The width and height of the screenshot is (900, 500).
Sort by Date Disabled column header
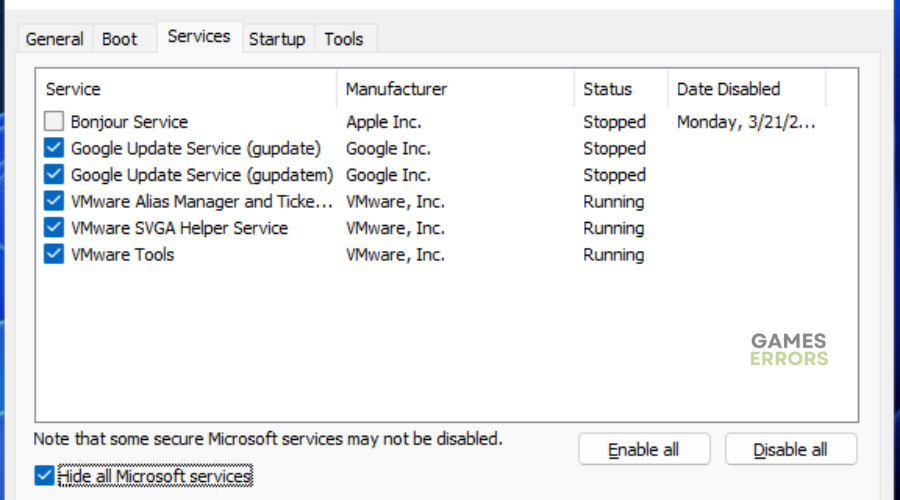pyautogui.click(x=747, y=89)
